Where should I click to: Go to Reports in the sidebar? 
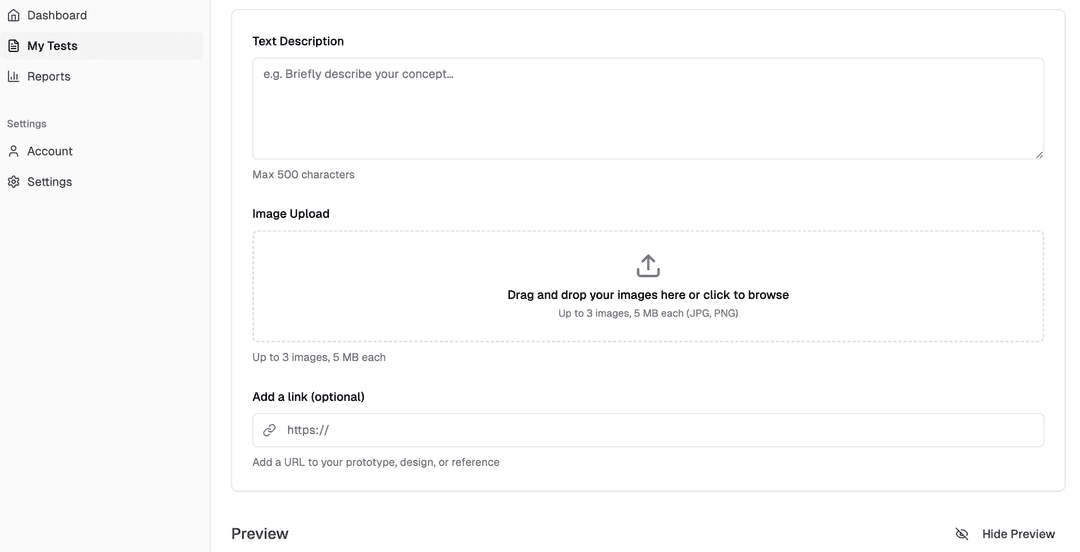pos(49,76)
